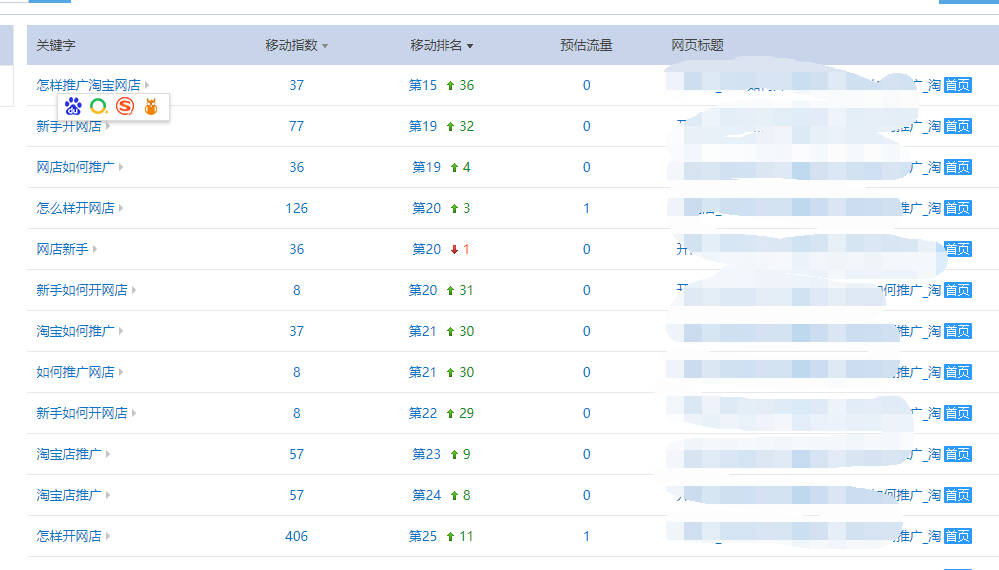Viewport: 999px width, 570px height.
Task: Expand the arrow next to 网店新手
Action: click(x=95, y=249)
